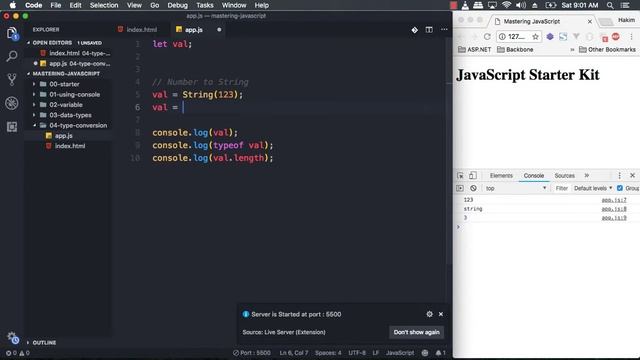Open the ASP.NET bookmarks folder

pos(475,49)
